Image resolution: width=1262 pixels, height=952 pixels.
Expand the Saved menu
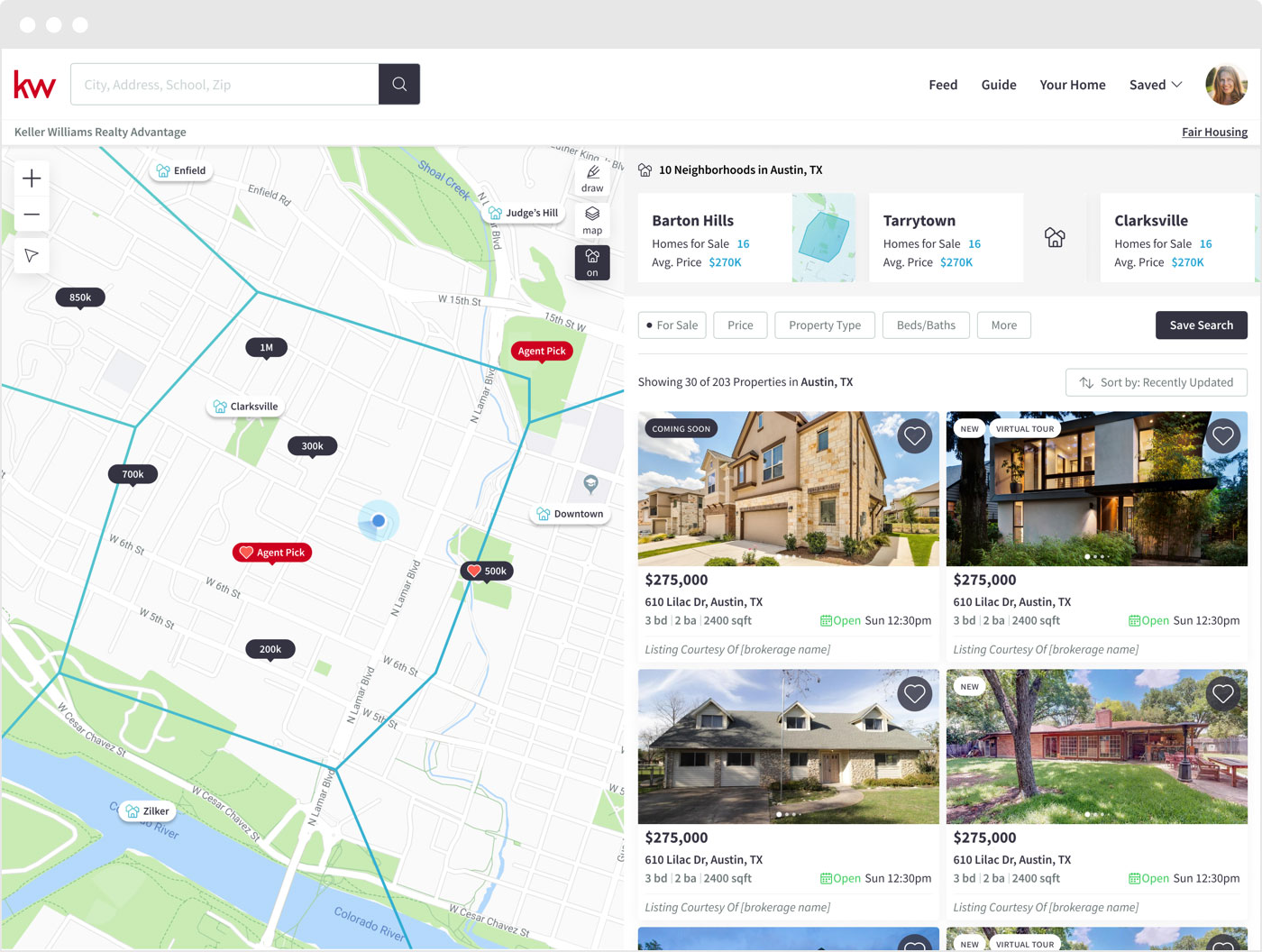[1156, 85]
